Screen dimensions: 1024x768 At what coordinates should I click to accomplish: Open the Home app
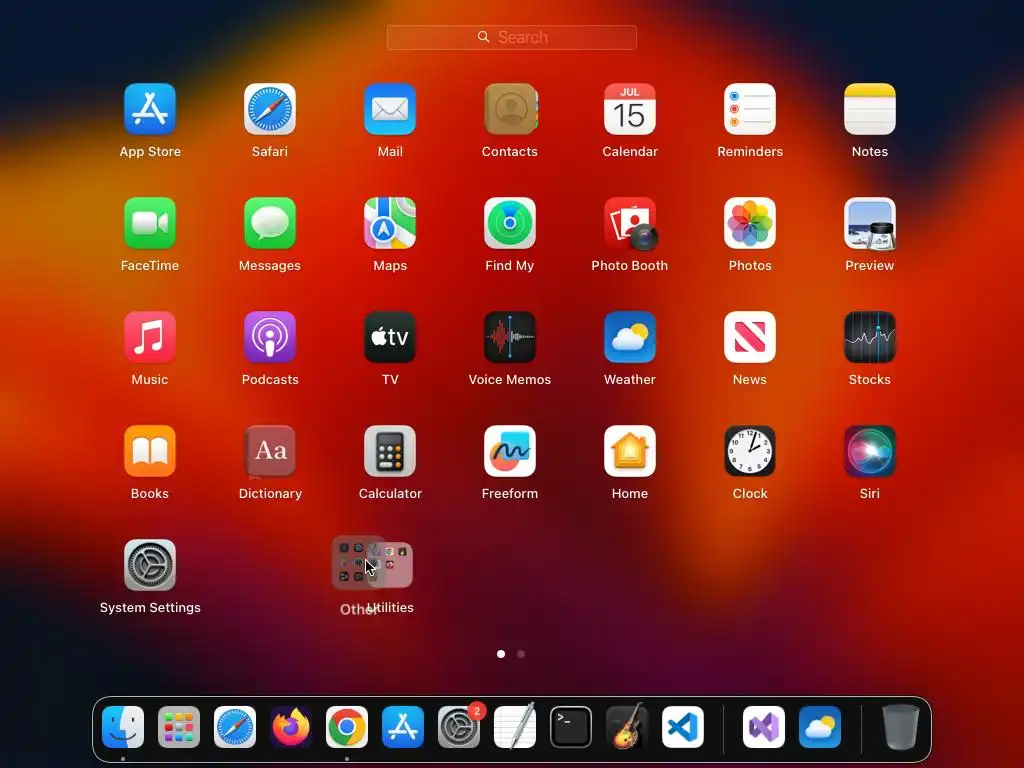click(630, 451)
